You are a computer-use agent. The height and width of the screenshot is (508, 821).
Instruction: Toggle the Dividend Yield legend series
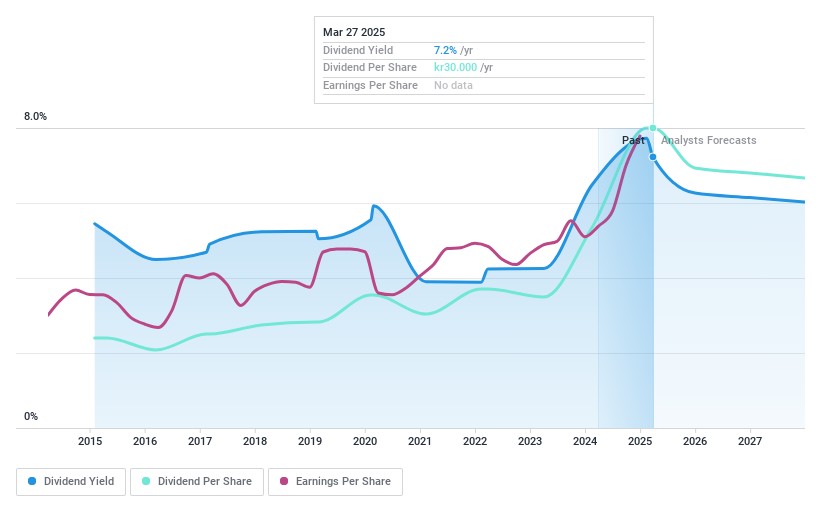(x=71, y=481)
